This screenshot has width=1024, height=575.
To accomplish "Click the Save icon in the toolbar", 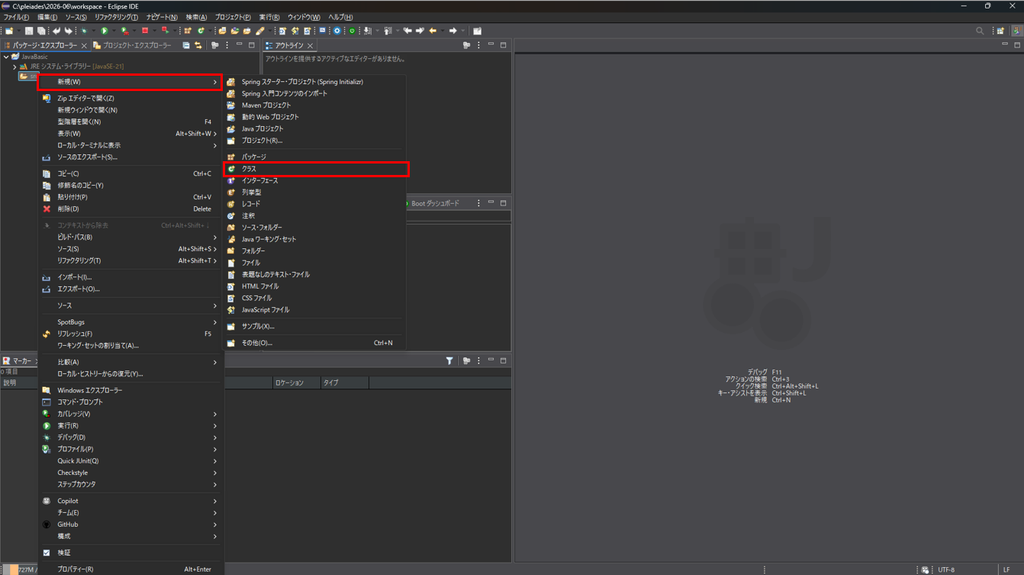I will point(29,31).
